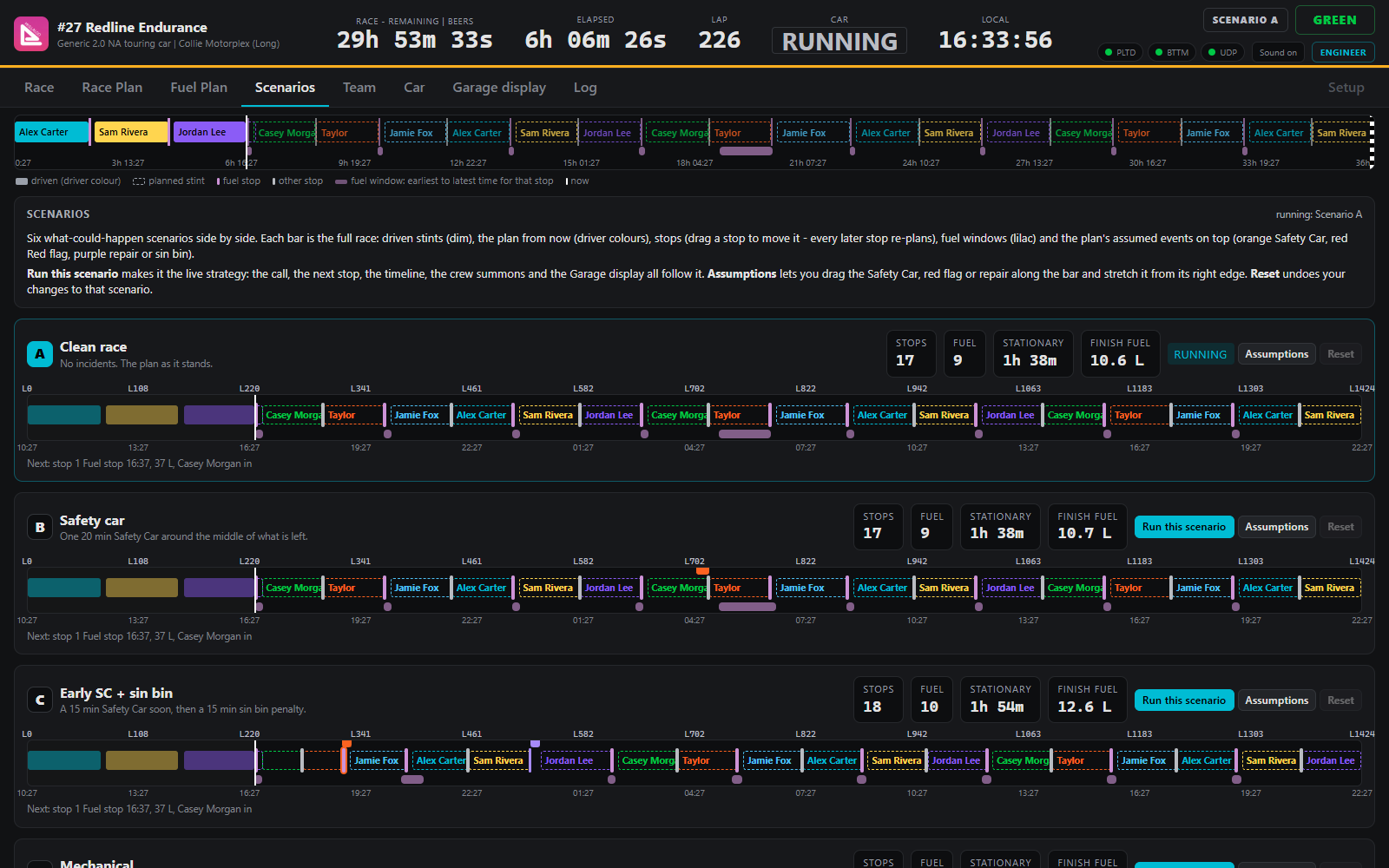Click the RUNNING car status in the header
Screen dimensions: 1389x868
(839, 41)
